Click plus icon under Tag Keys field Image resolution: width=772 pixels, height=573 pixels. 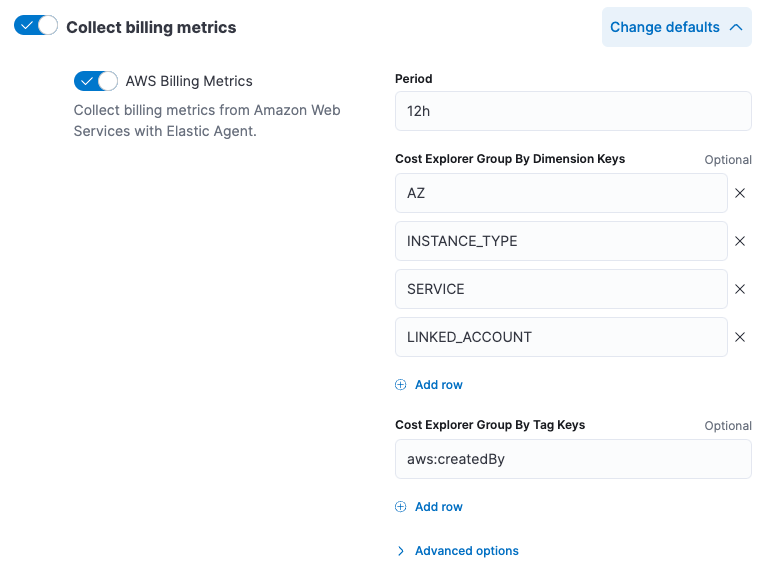(x=401, y=507)
